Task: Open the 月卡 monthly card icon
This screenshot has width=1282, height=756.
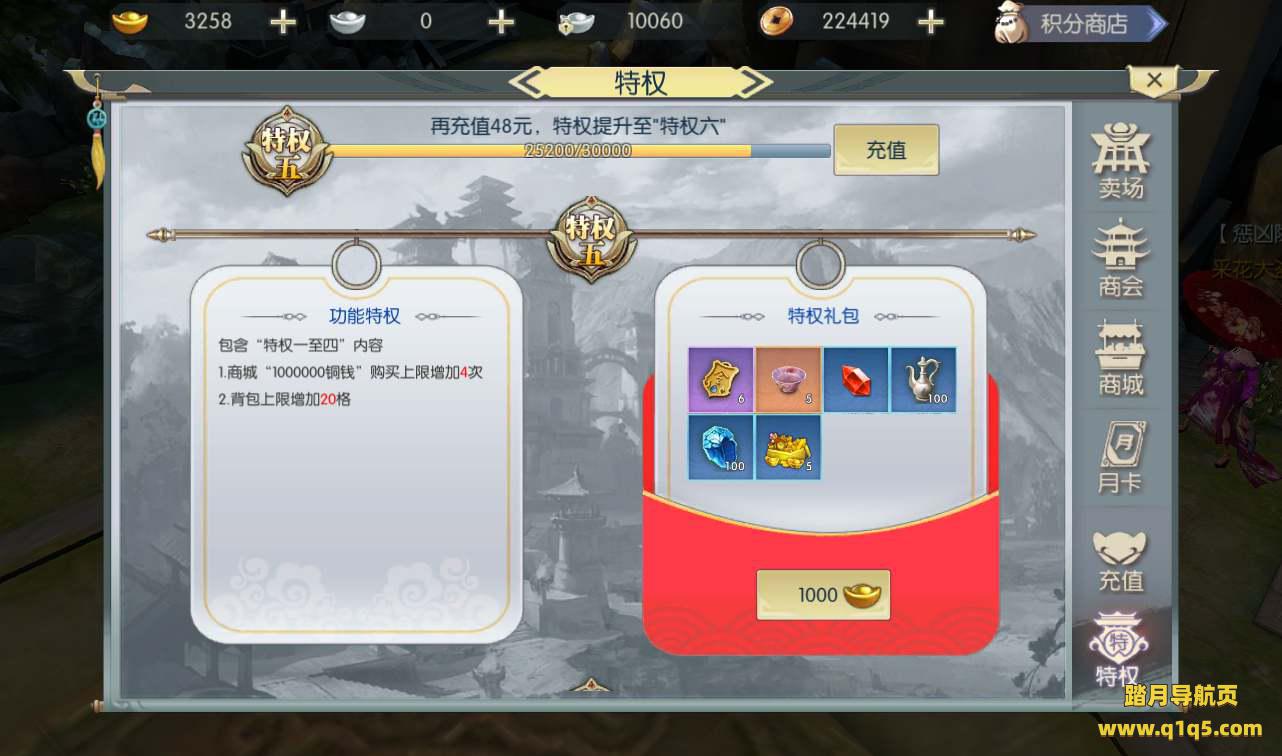Action: [1121, 456]
